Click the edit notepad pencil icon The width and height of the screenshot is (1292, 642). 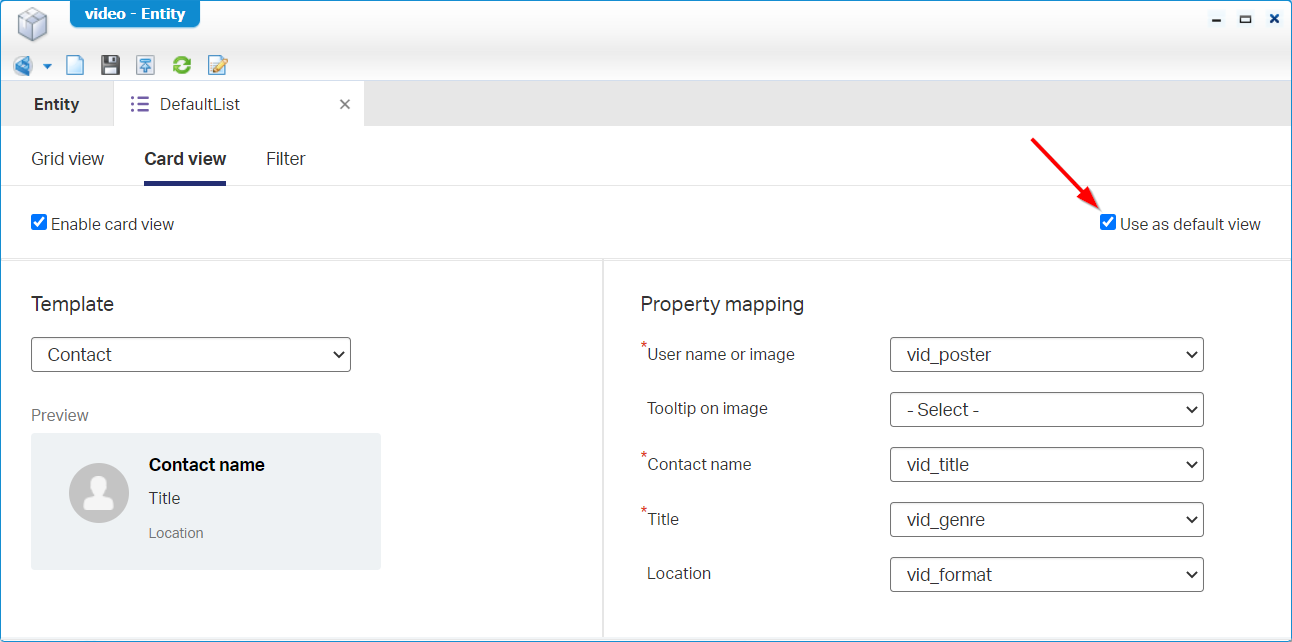[217, 66]
